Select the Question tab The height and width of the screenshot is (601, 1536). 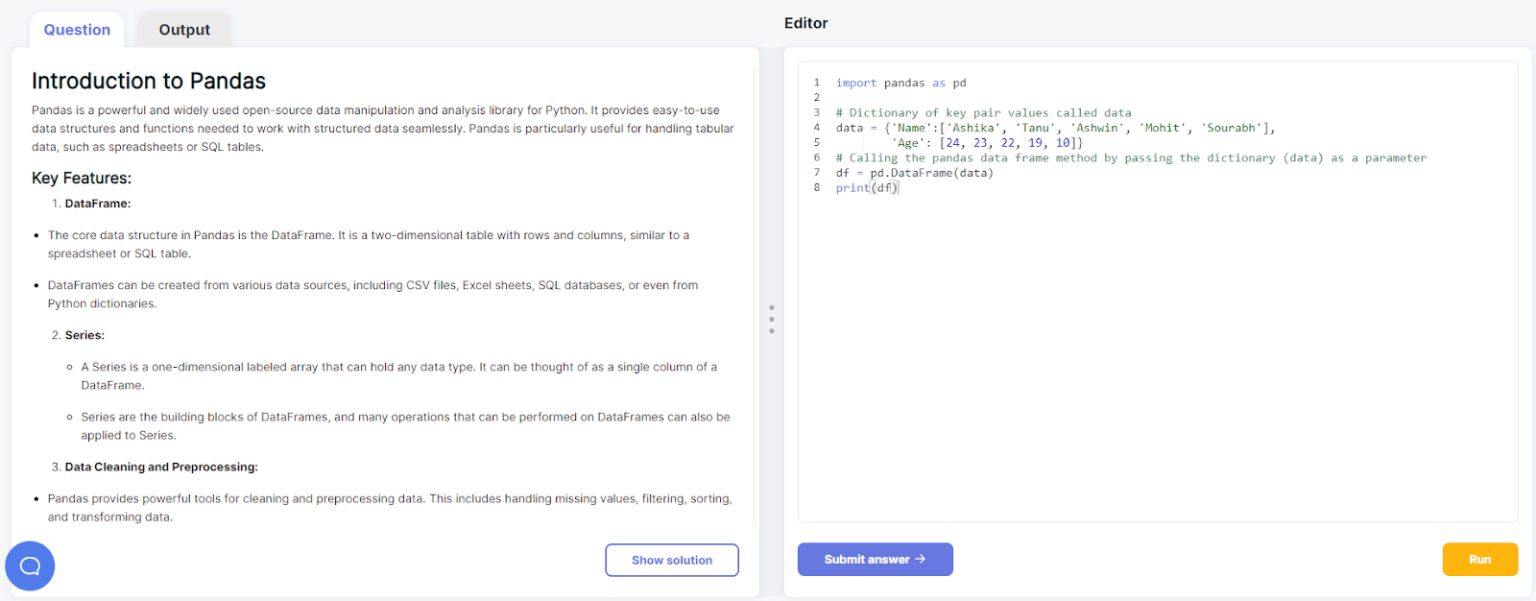76,29
